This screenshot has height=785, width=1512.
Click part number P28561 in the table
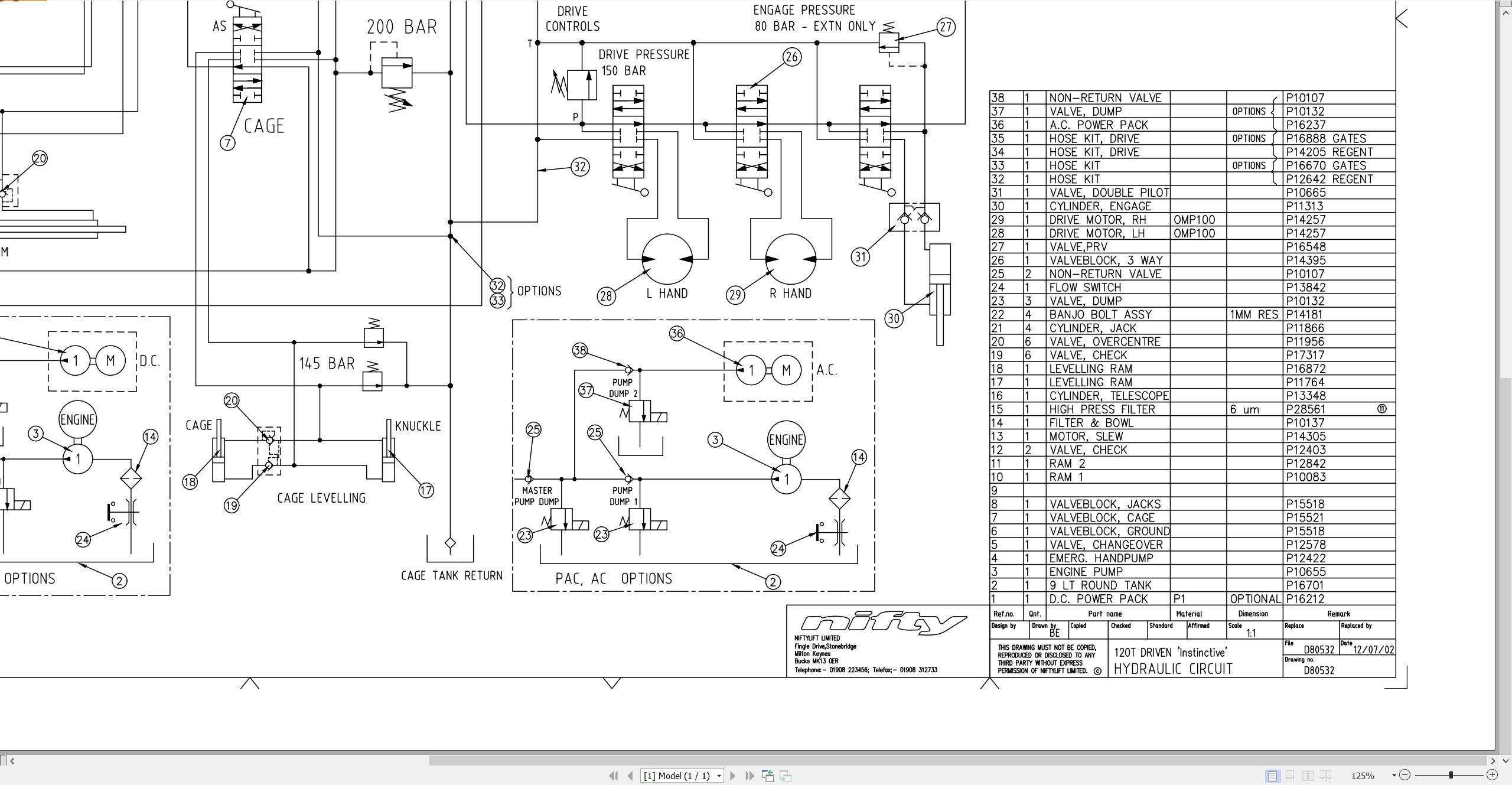click(1306, 409)
